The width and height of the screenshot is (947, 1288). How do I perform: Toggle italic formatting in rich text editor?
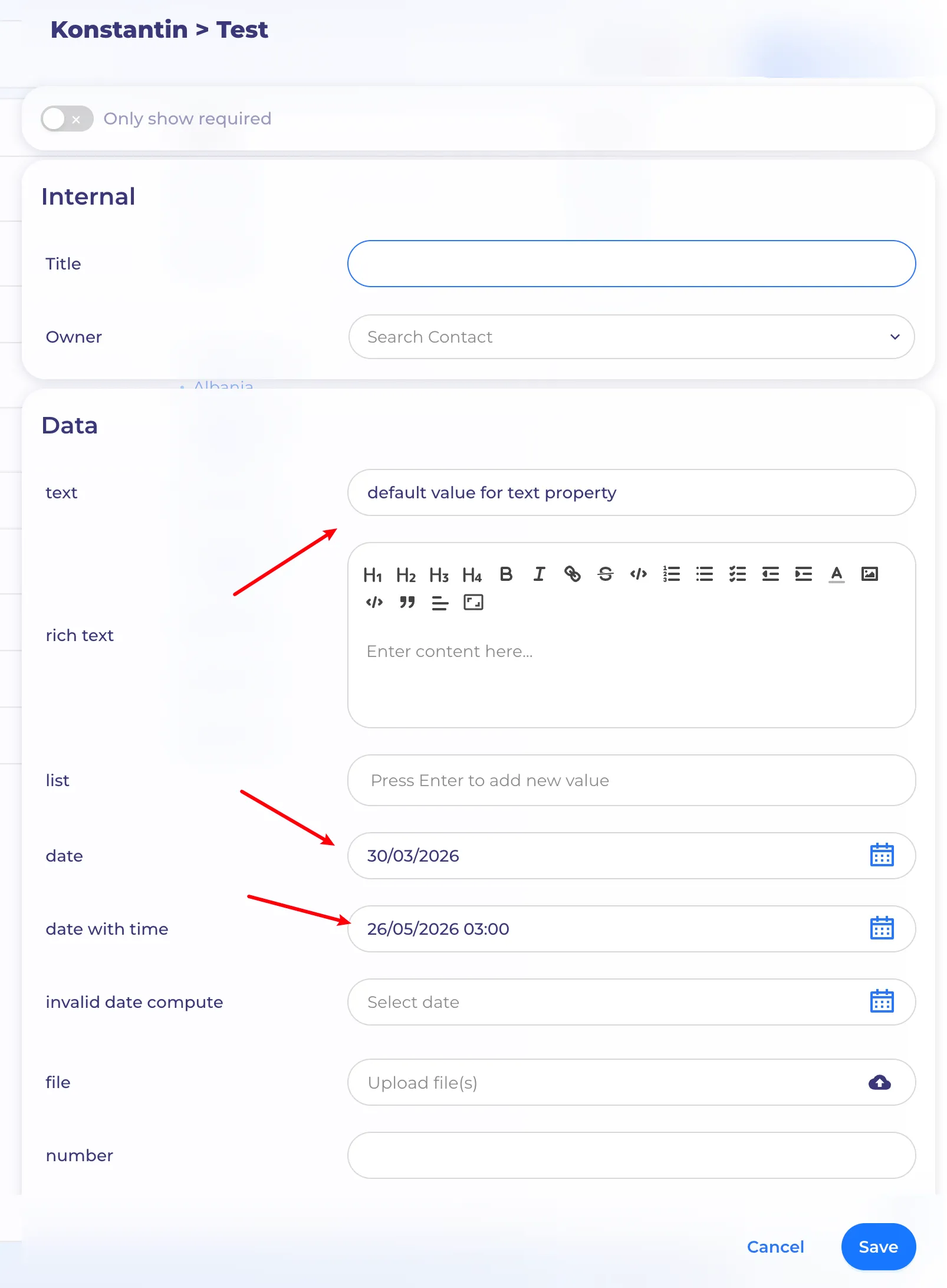[539, 574]
